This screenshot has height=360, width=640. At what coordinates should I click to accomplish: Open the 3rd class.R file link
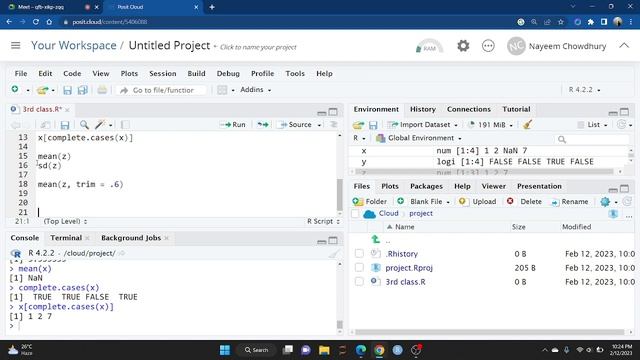pos(405,282)
